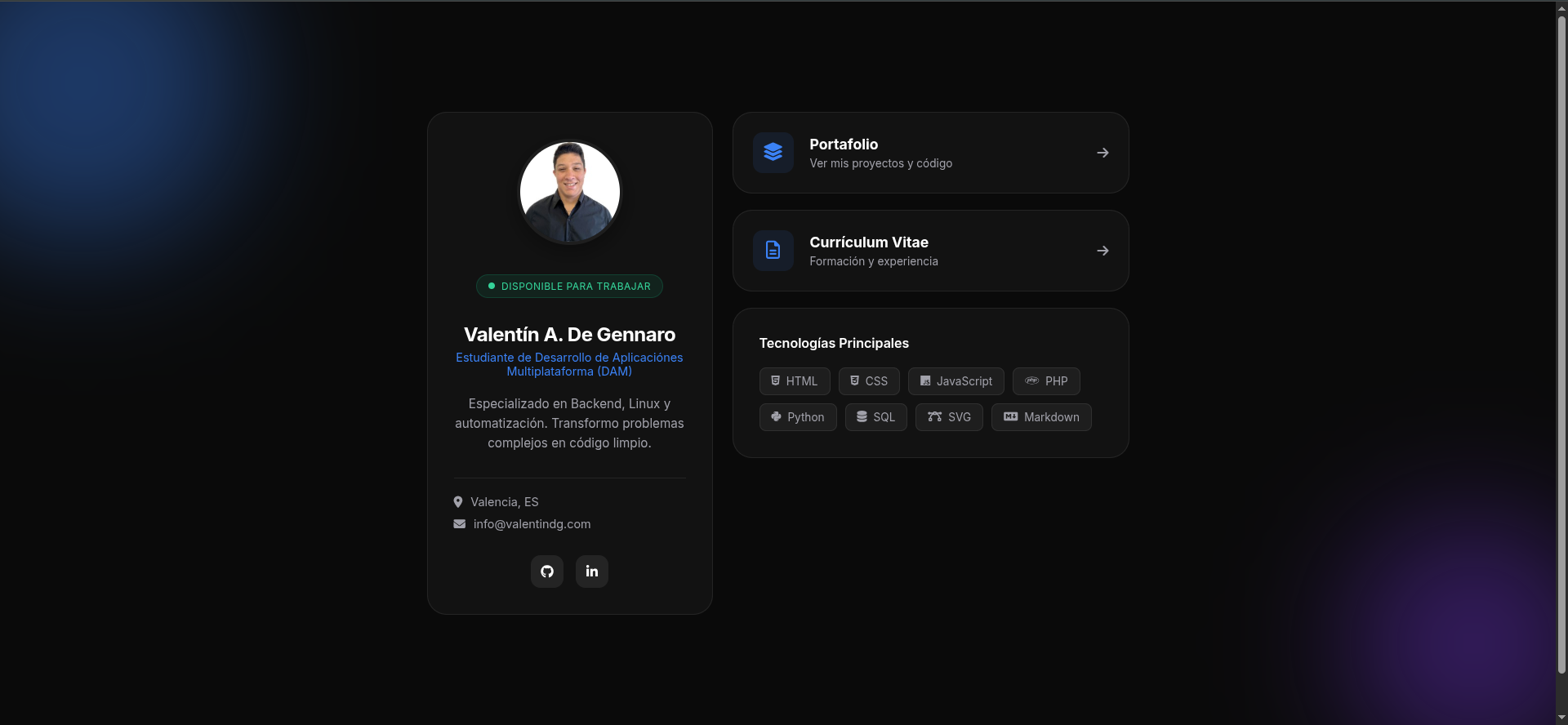Open the Portafolio title link
1568x725 pixels.
844,145
